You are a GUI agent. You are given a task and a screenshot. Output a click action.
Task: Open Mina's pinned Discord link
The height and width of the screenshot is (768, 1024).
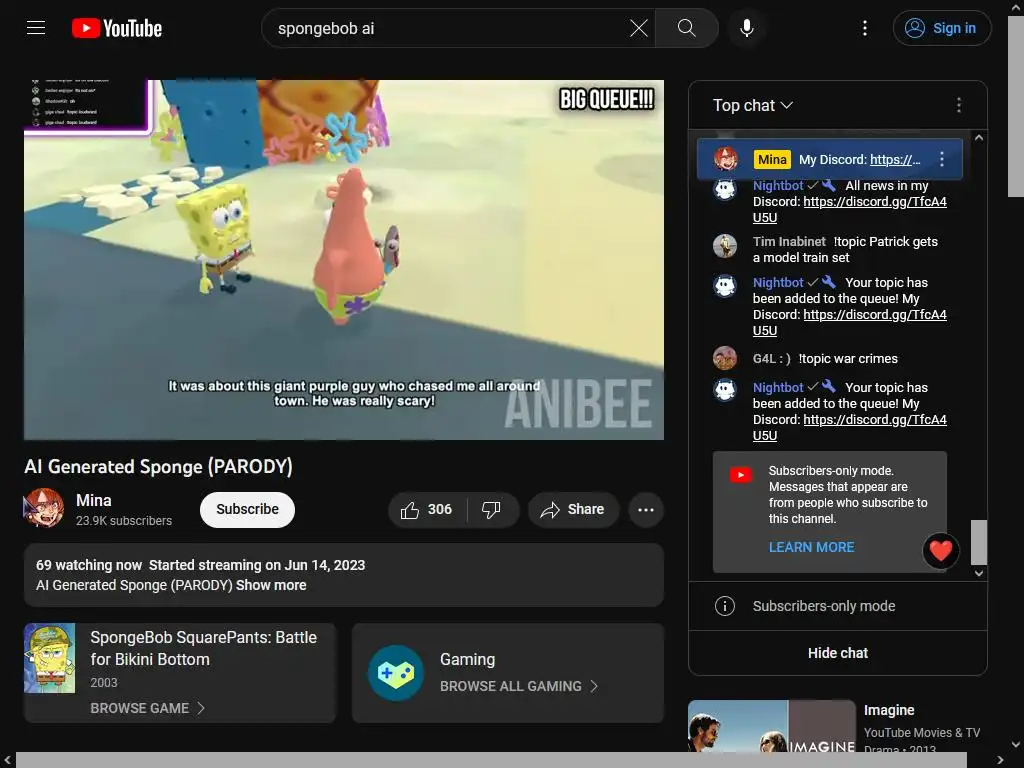(x=895, y=160)
